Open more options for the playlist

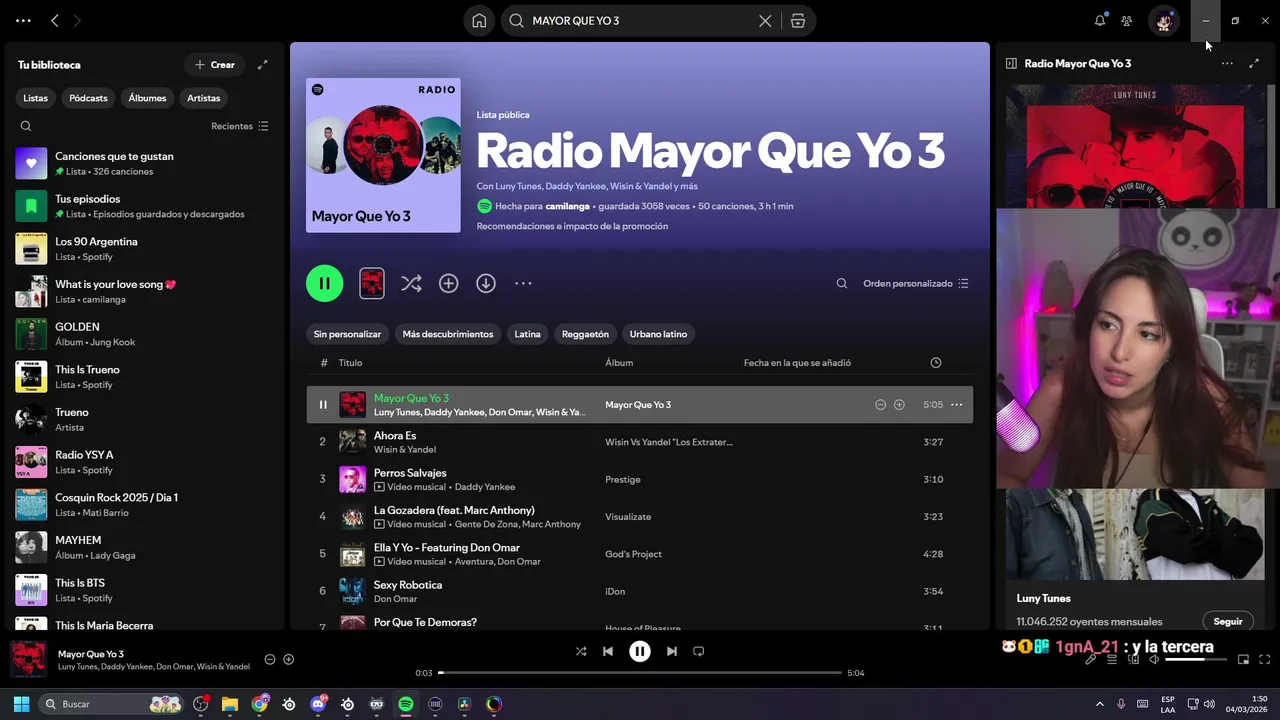523,283
